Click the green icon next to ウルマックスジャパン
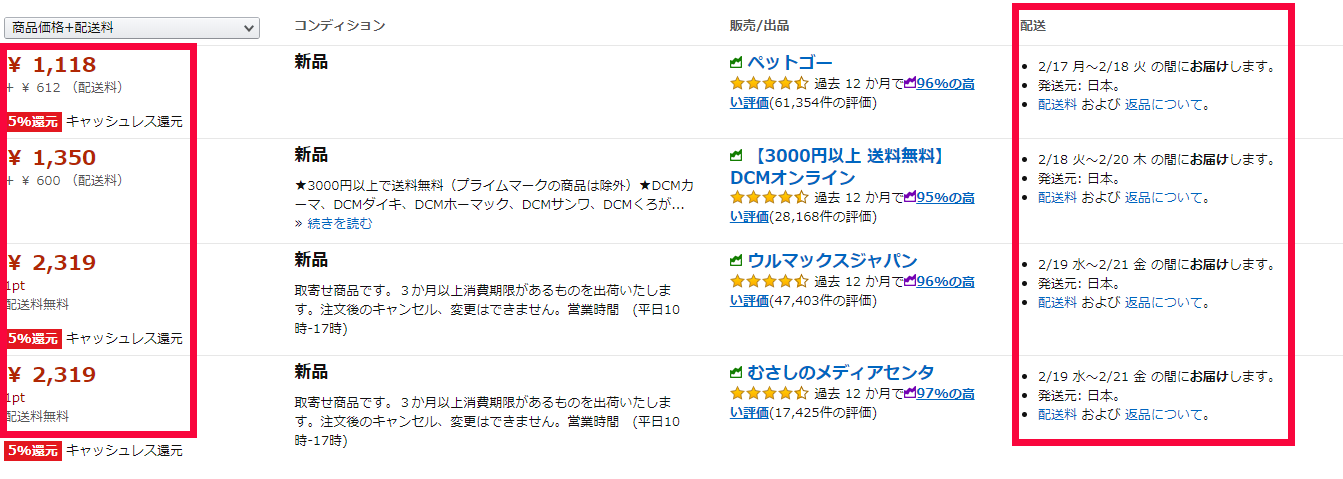 click(x=736, y=261)
